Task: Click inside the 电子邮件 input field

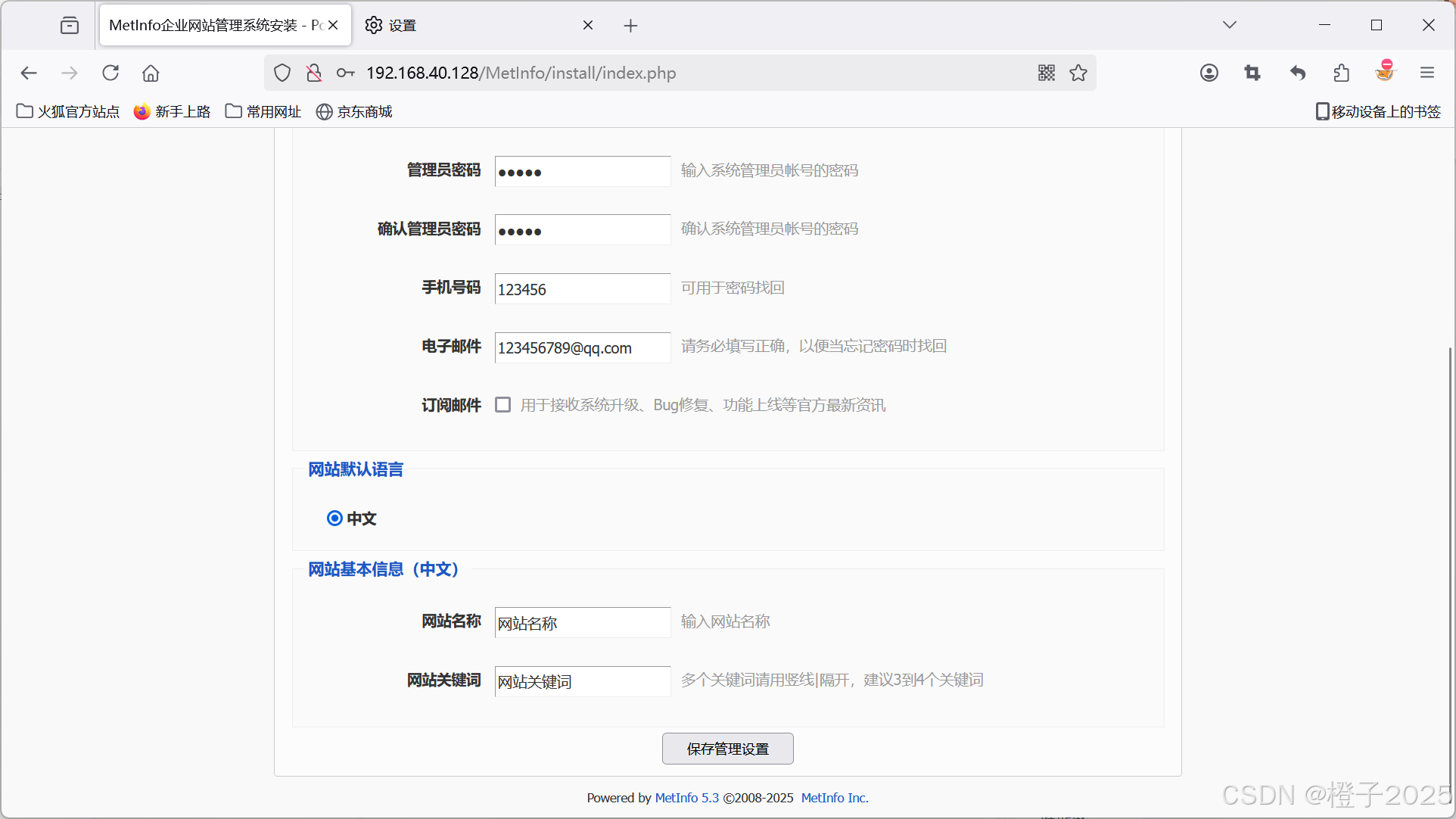Action: 582,347
